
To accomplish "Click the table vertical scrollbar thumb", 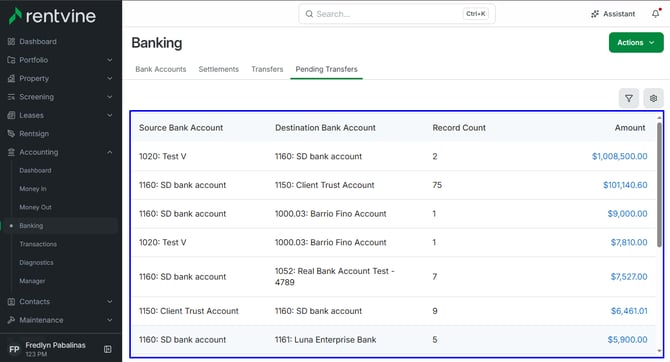I will [659, 184].
